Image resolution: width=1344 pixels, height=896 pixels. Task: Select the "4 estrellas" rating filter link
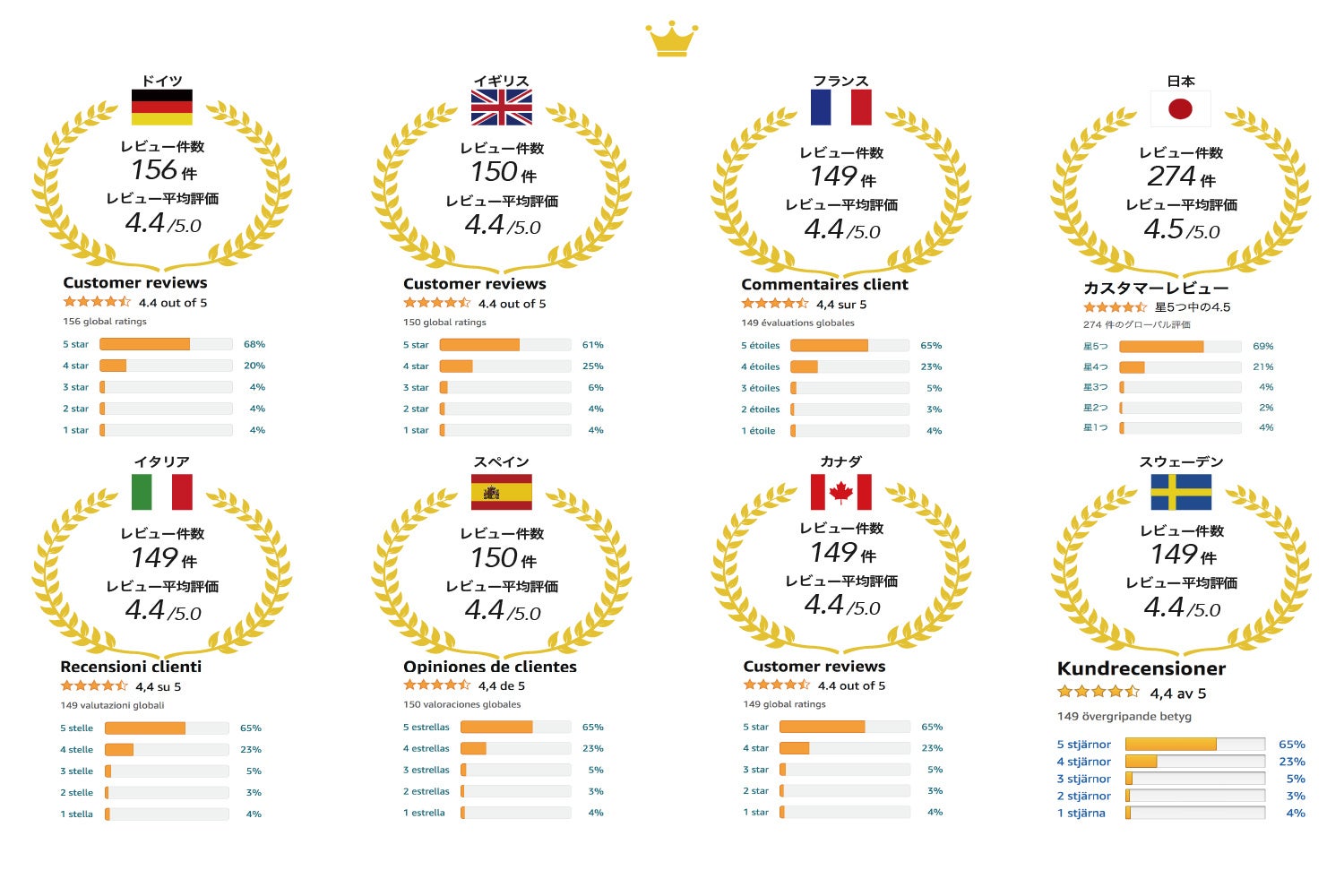(426, 748)
